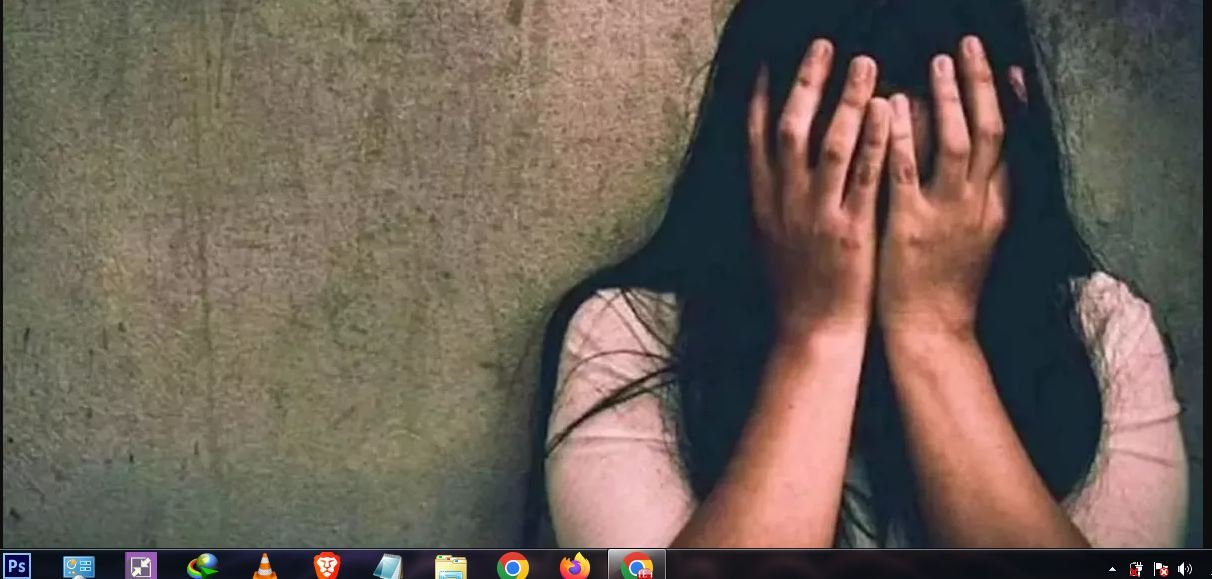
Task: Launch Internet Download Manager from taskbar
Action: click(203, 567)
